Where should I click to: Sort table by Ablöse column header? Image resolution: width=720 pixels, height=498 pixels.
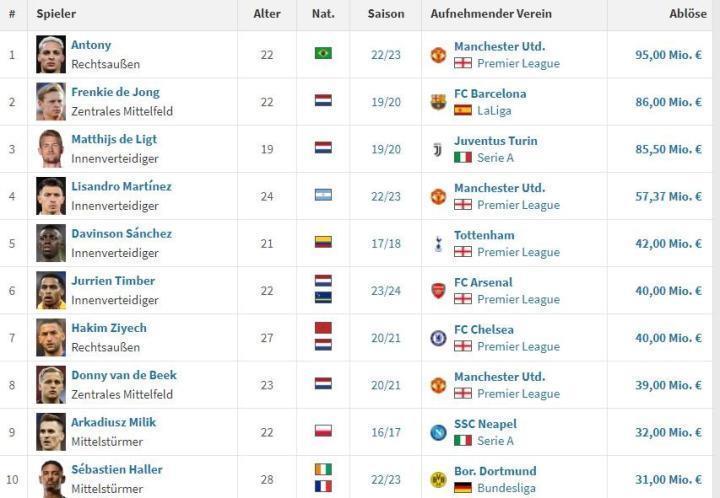(x=687, y=14)
